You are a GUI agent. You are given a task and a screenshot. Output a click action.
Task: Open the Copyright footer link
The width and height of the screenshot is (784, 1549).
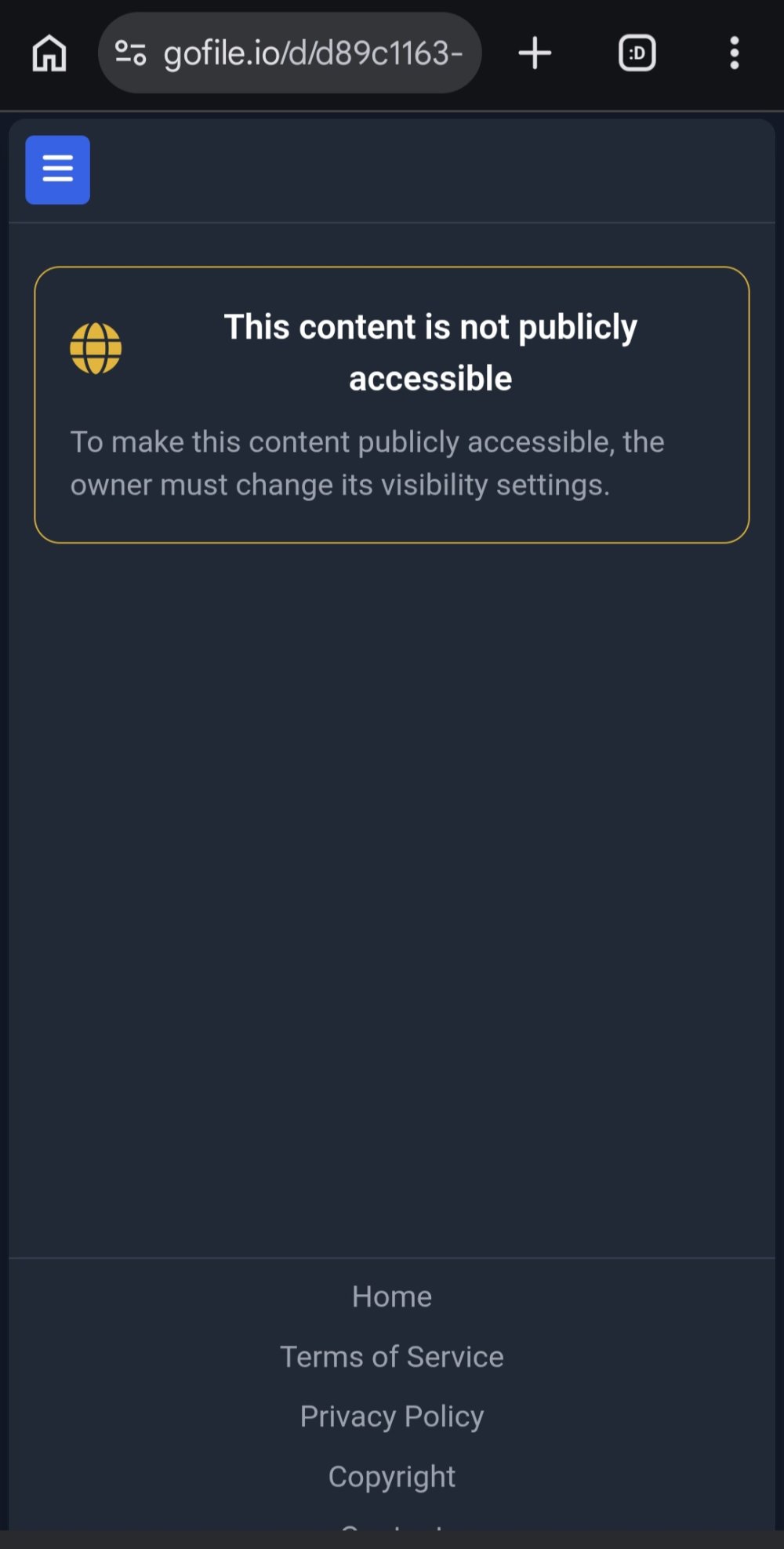tap(392, 1476)
